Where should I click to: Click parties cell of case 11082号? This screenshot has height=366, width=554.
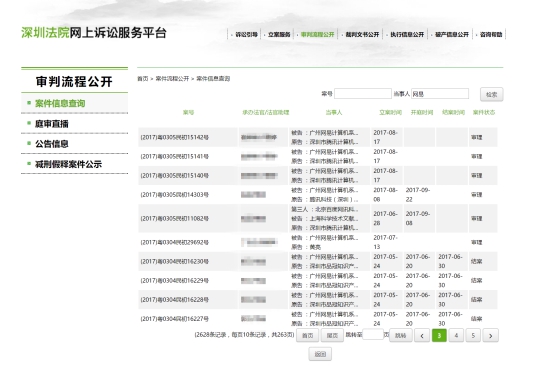[x=329, y=218]
